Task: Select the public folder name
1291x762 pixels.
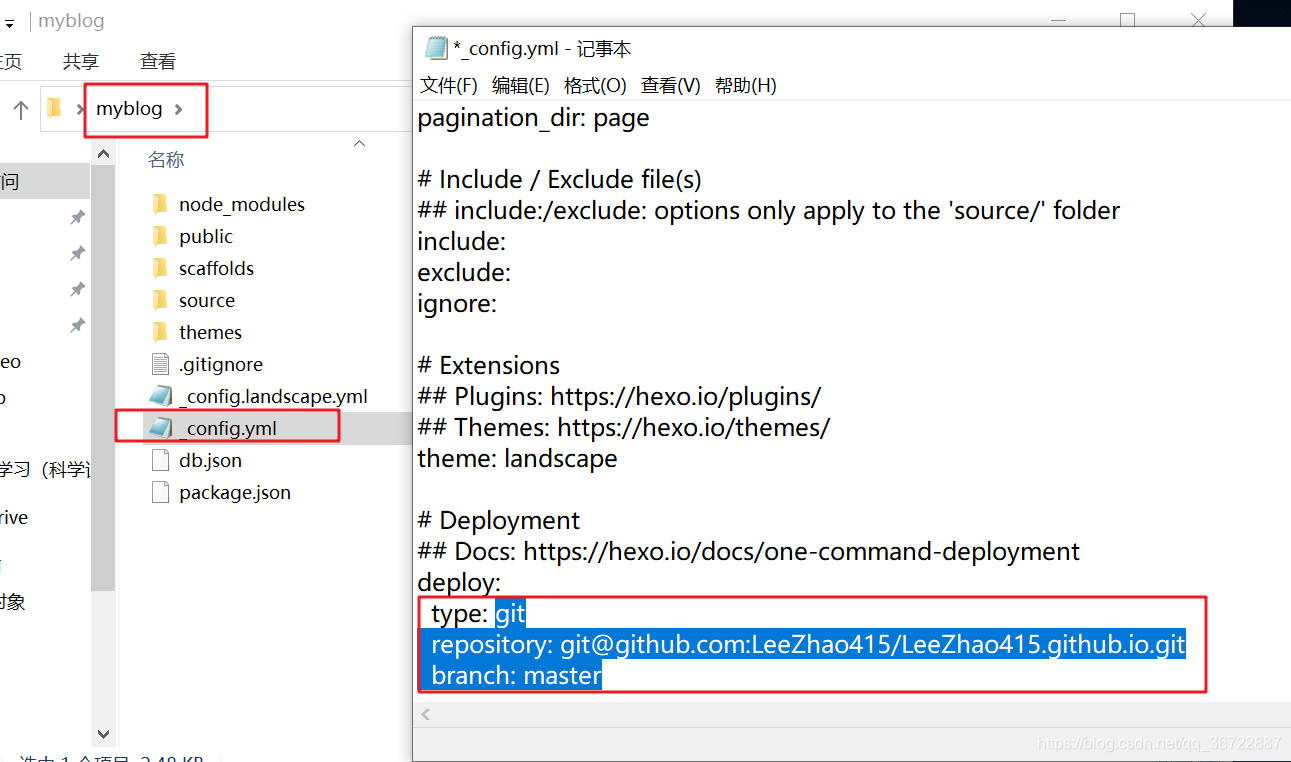Action: click(206, 236)
